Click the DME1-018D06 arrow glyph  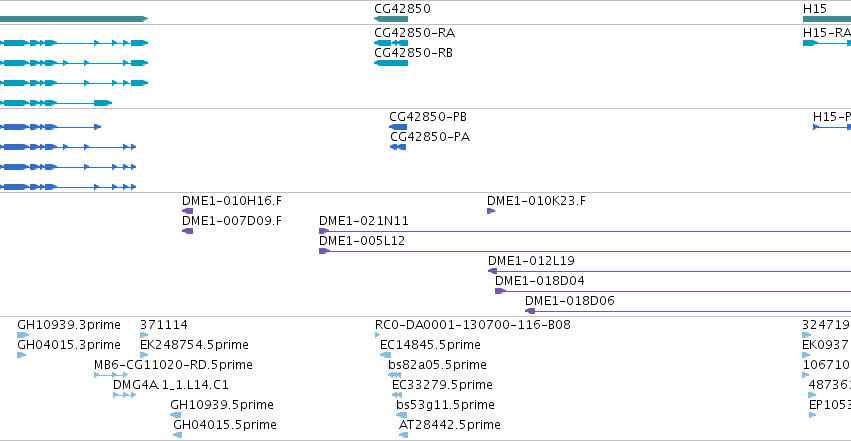530,311
